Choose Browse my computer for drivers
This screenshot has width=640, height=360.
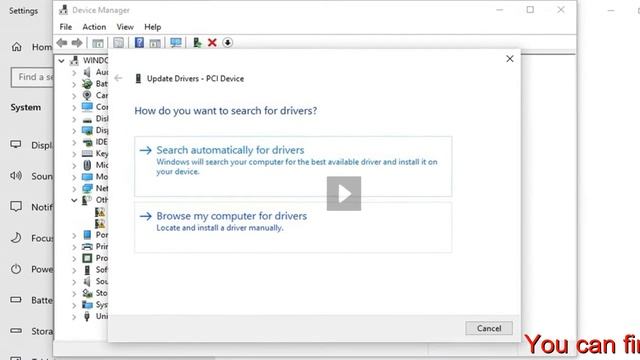(x=293, y=227)
